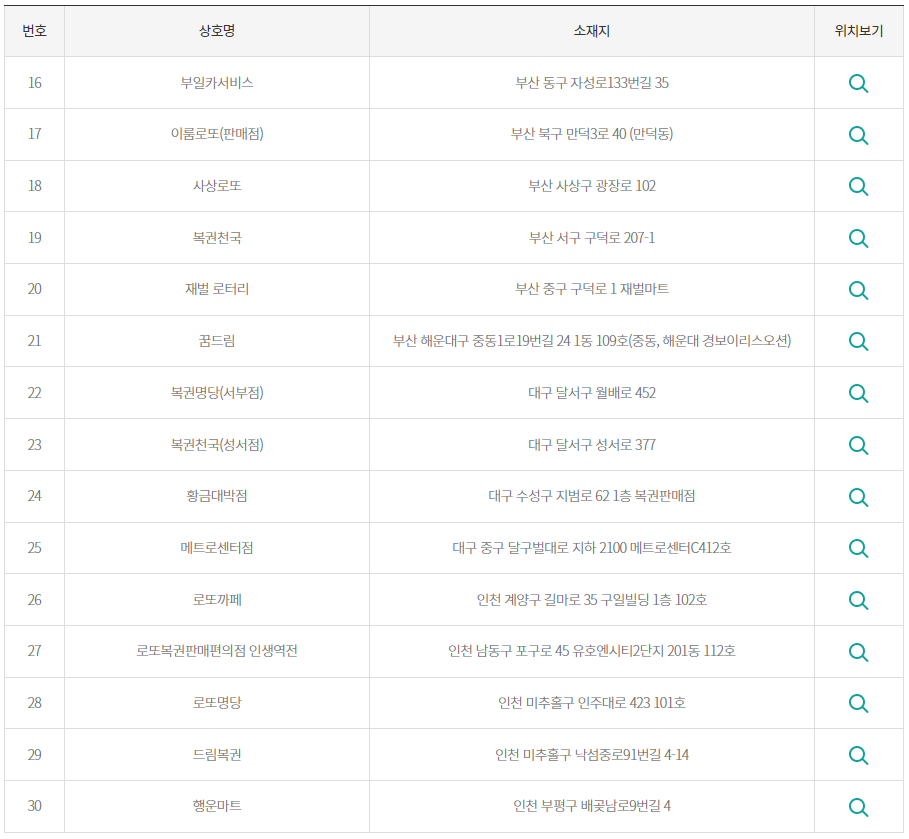Click magnifier icon for 이룸로또(판매점)
909x839 pixels.
pos(858,135)
